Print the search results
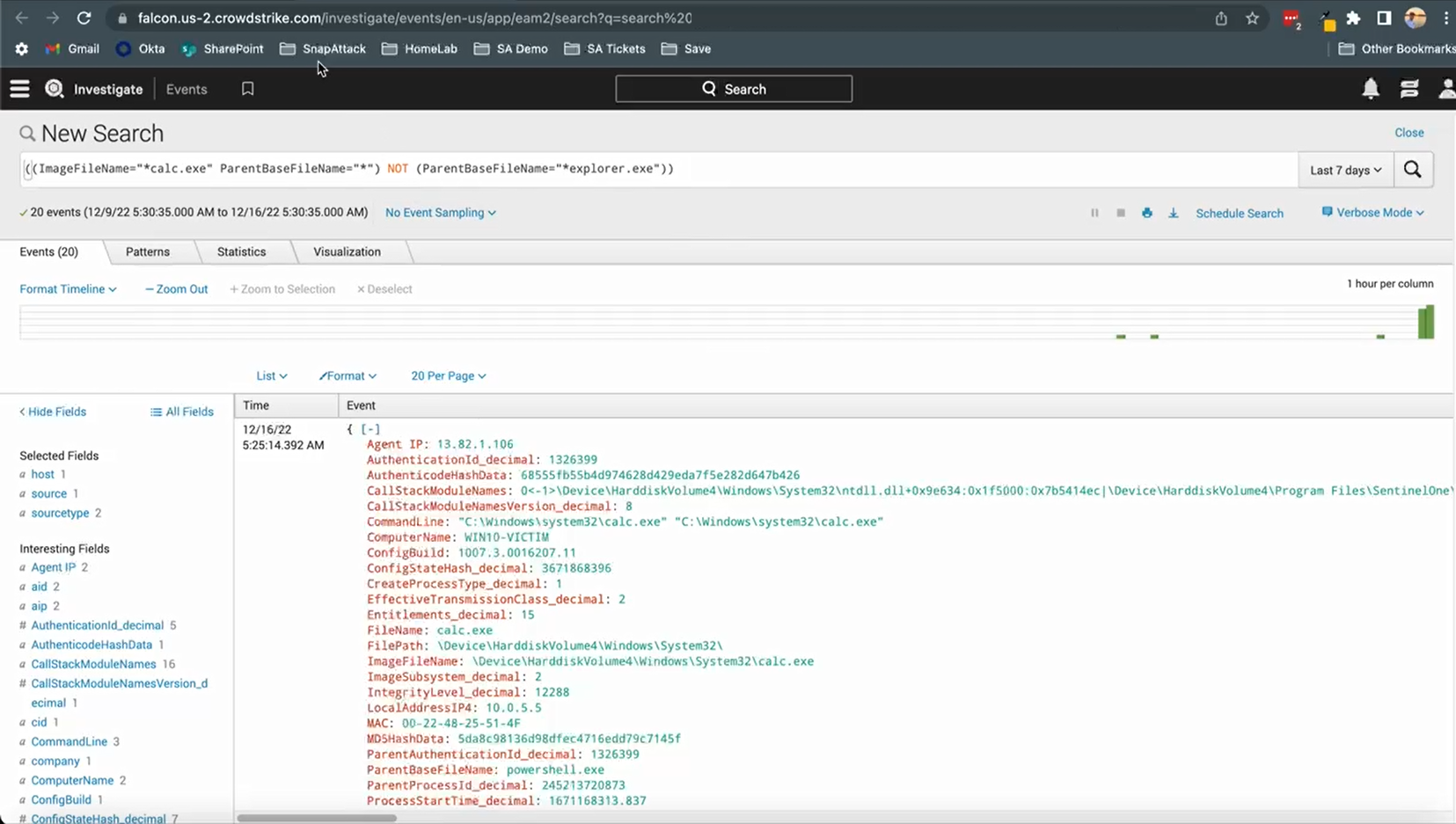This screenshot has width=1456, height=824. pyautogui.click(x=1146, y=213)
